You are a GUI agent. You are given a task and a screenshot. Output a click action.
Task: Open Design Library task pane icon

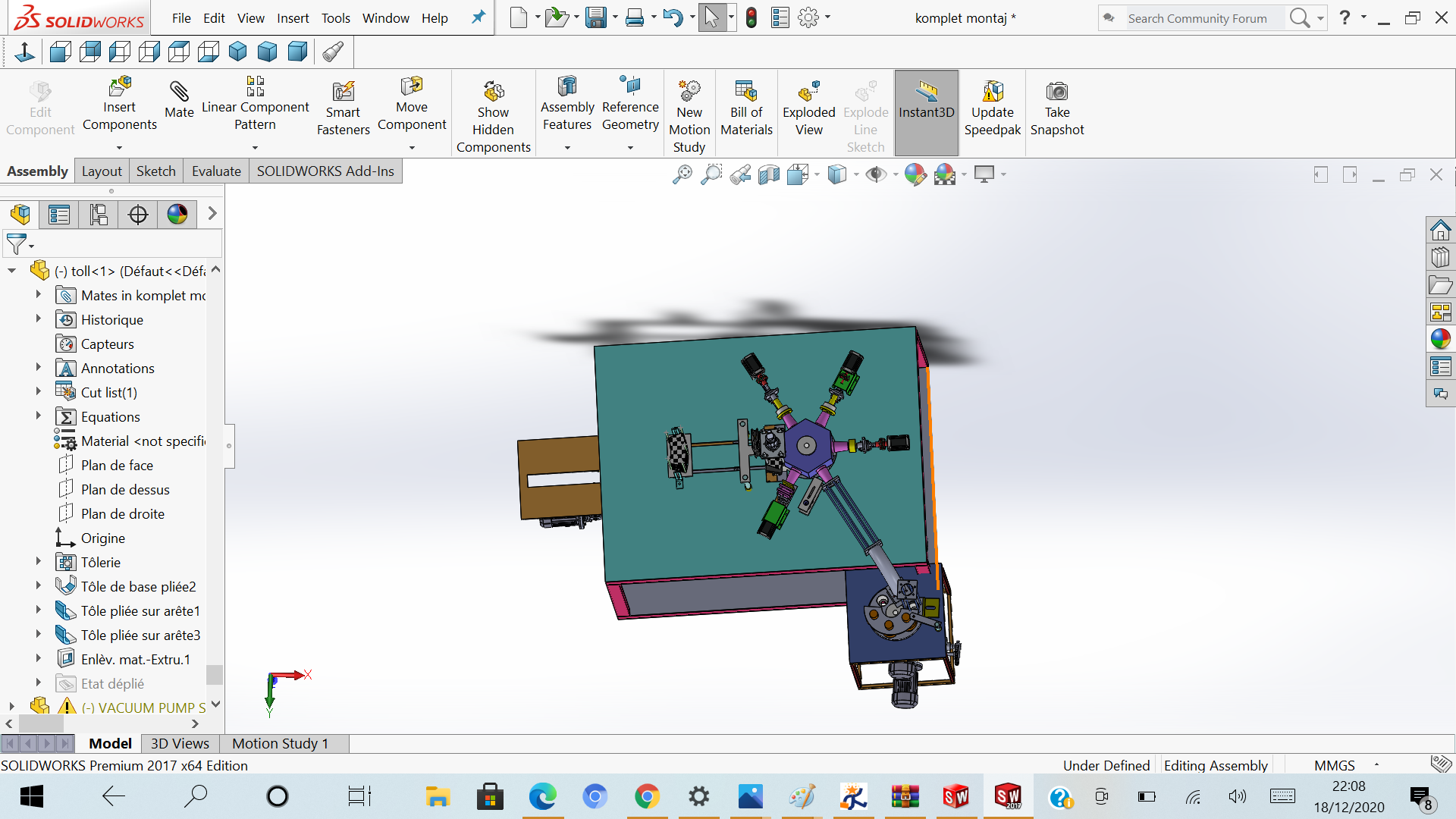pos(1440,257)
